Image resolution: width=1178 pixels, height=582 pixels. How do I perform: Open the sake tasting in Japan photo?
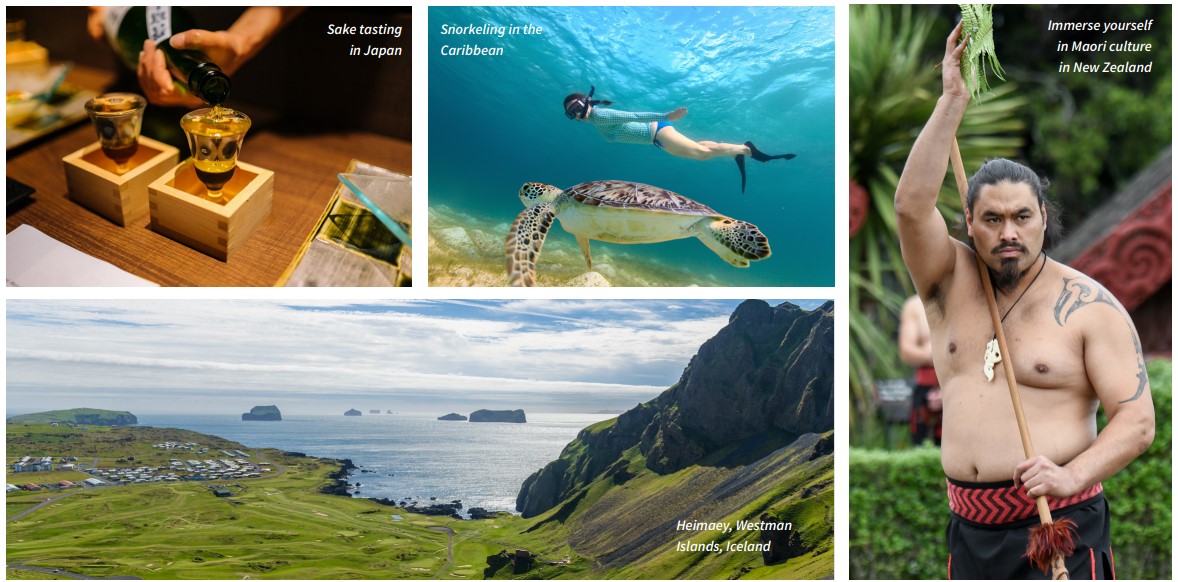(x=209, y=146)
